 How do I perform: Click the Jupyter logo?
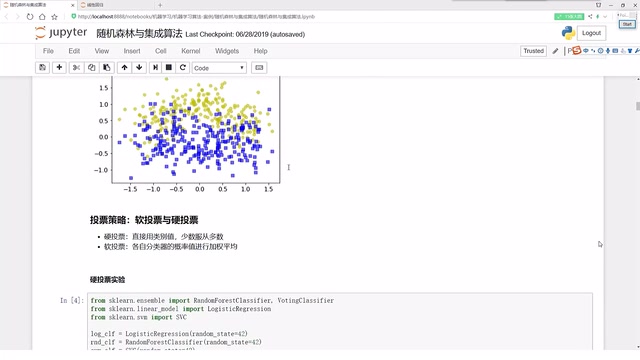click(x=61, y=33)
